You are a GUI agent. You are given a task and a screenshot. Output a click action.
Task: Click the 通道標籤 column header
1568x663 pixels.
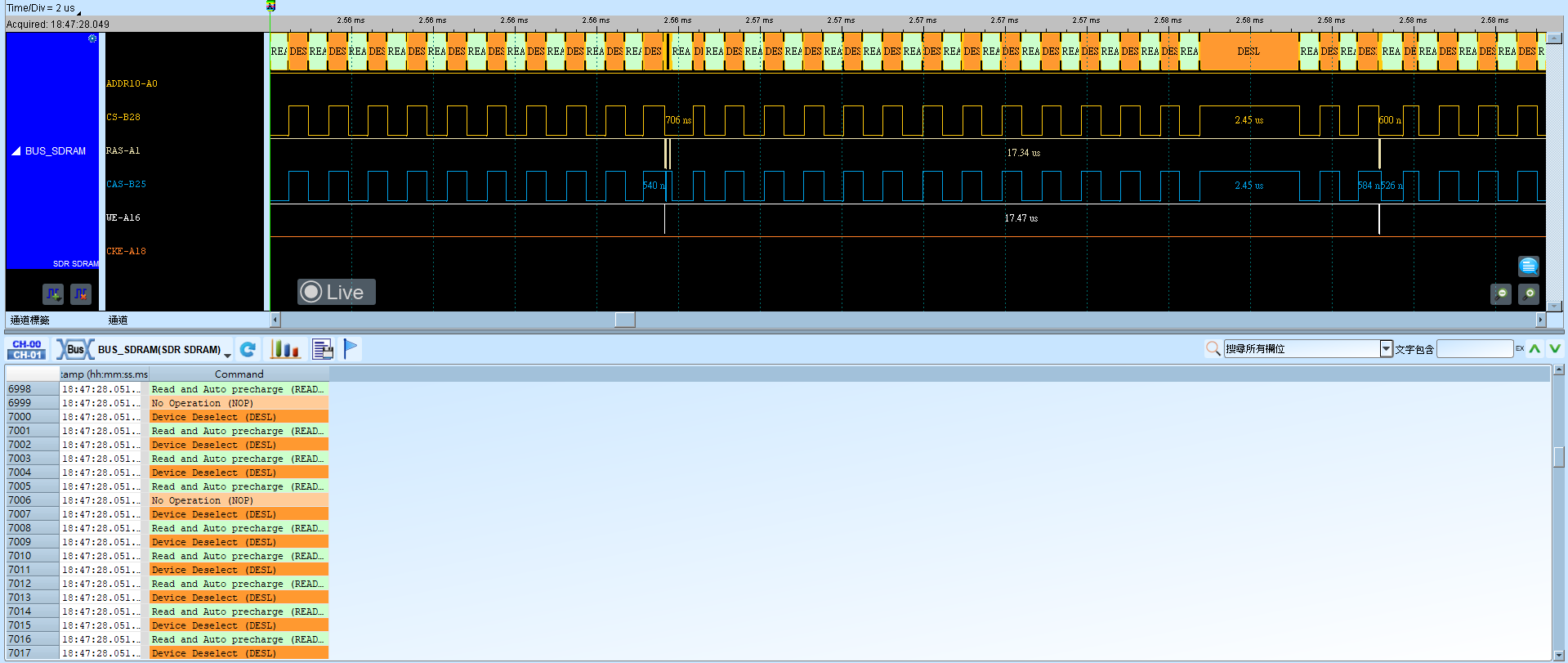pos(30,320)
